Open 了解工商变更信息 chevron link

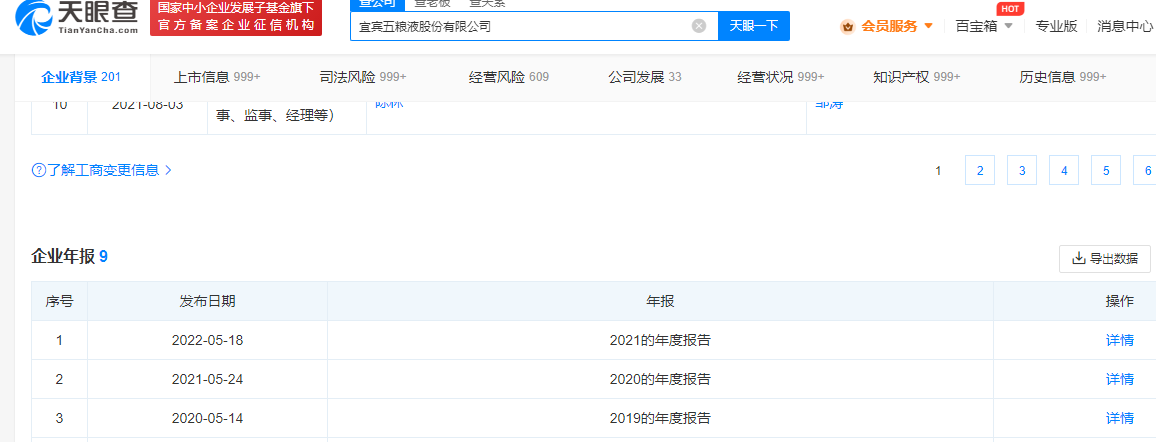pyautogui.click(x=168, y=170)
